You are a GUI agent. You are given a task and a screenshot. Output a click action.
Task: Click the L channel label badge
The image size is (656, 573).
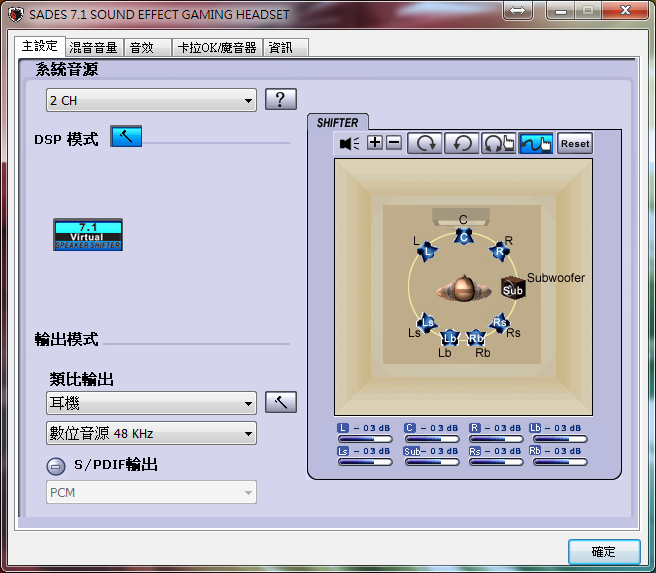pyautogui.click(x=343, y=428)
